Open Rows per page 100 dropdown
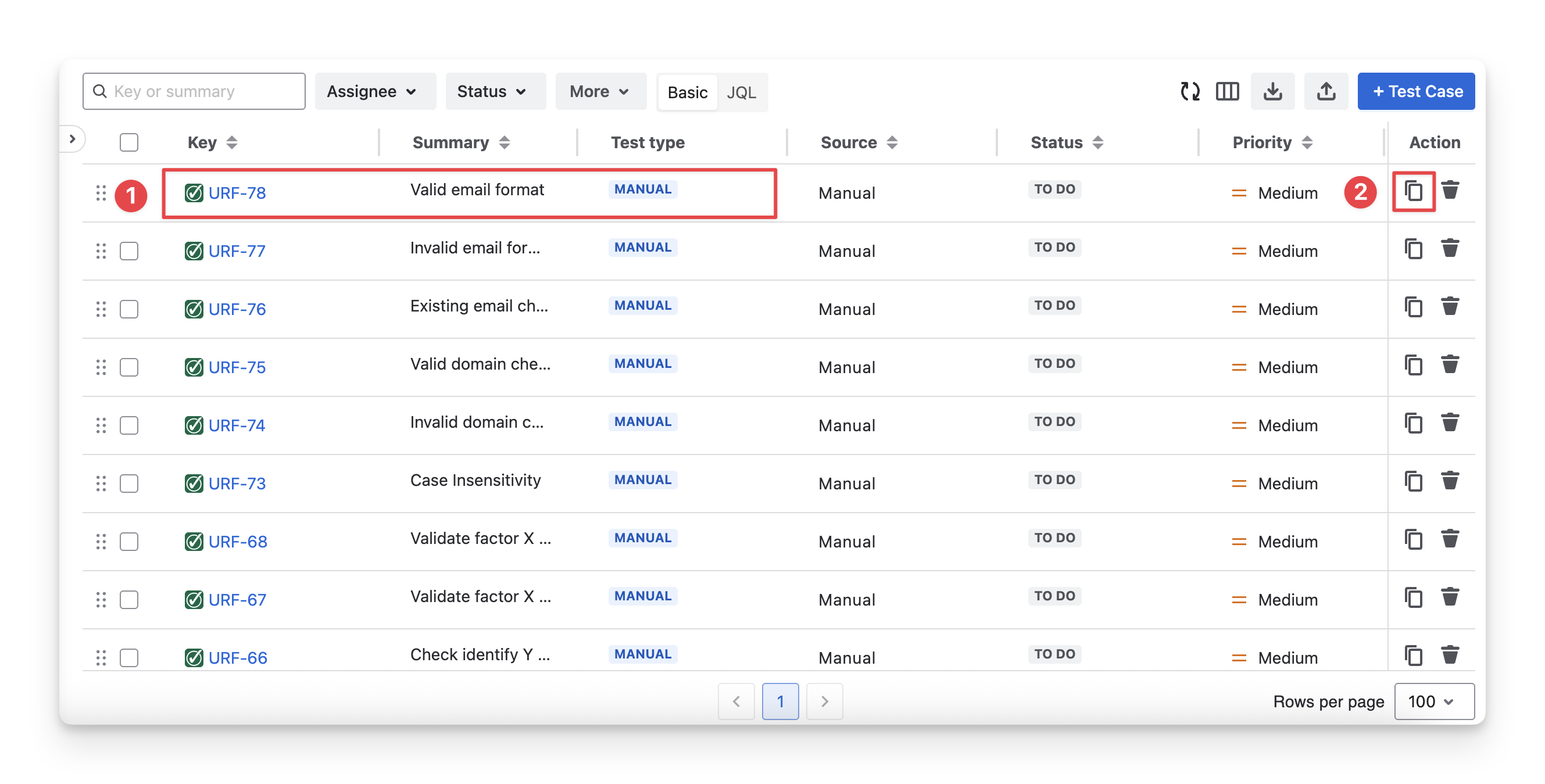The height and width of the screenshot is (784, 1545). click(1433, 701)
